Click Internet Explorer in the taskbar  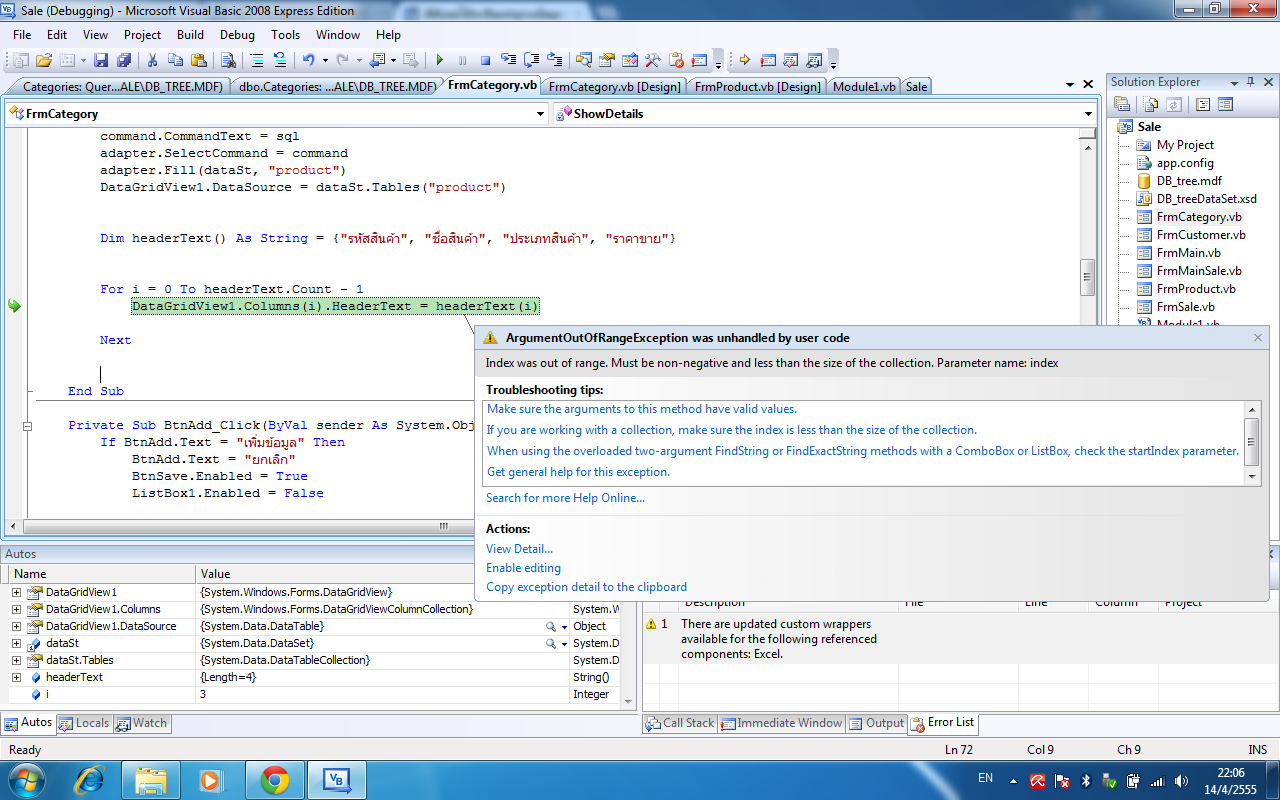[x=90, y=780]
